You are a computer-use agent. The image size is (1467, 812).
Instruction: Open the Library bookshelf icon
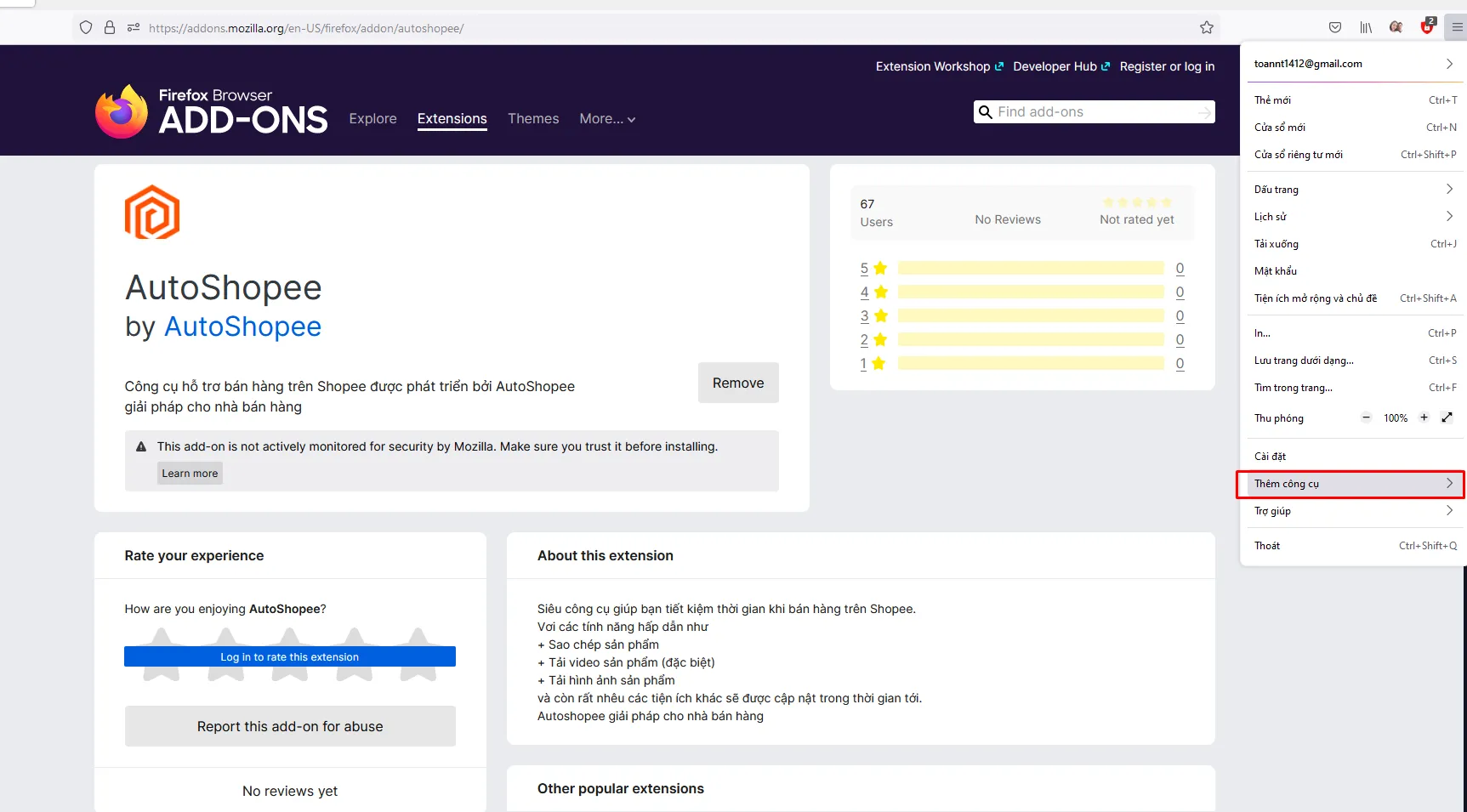point(1366,27)
